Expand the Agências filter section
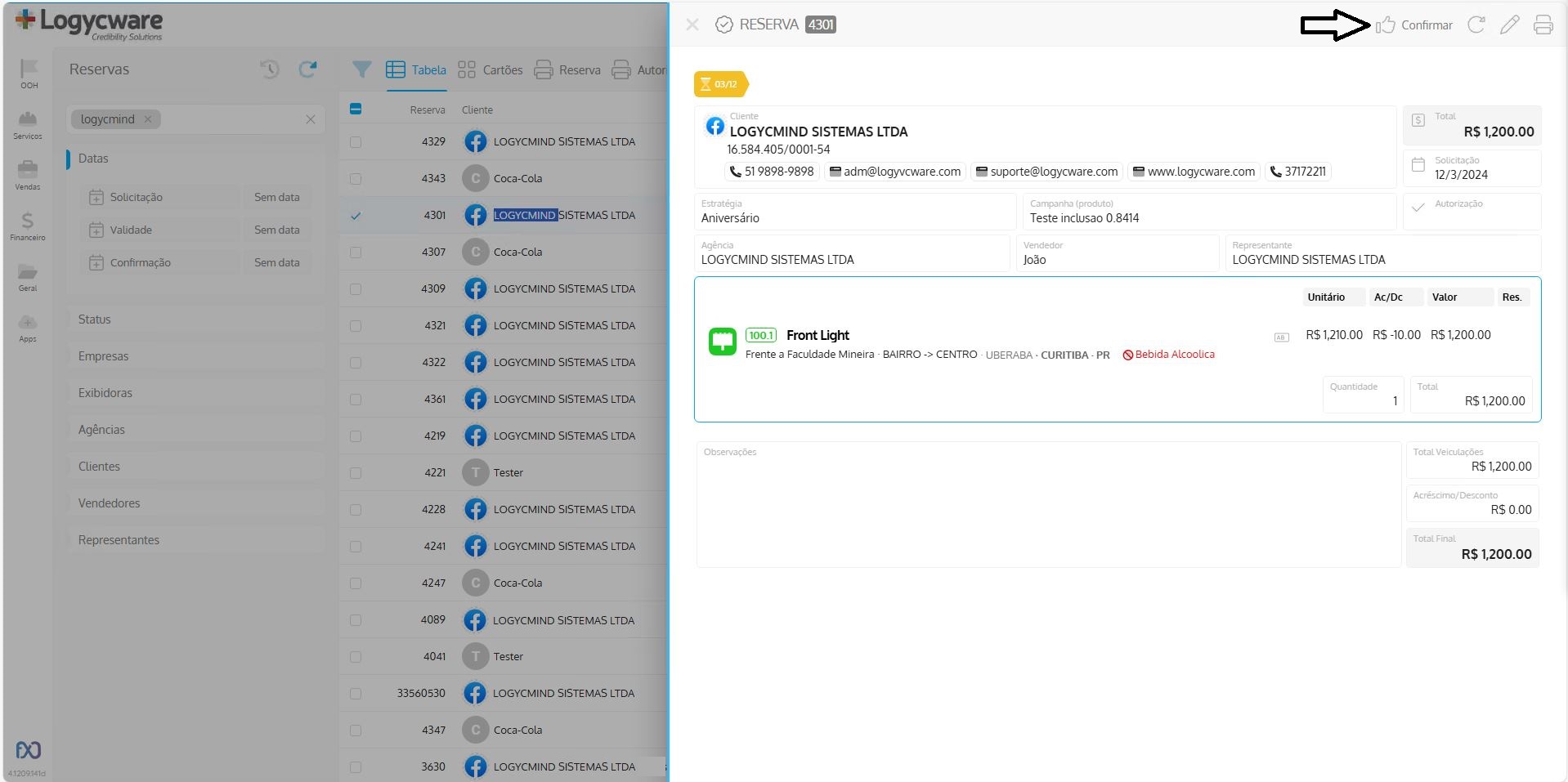The width and height of the screenshot is (1568, 782). tap(196, 430)
